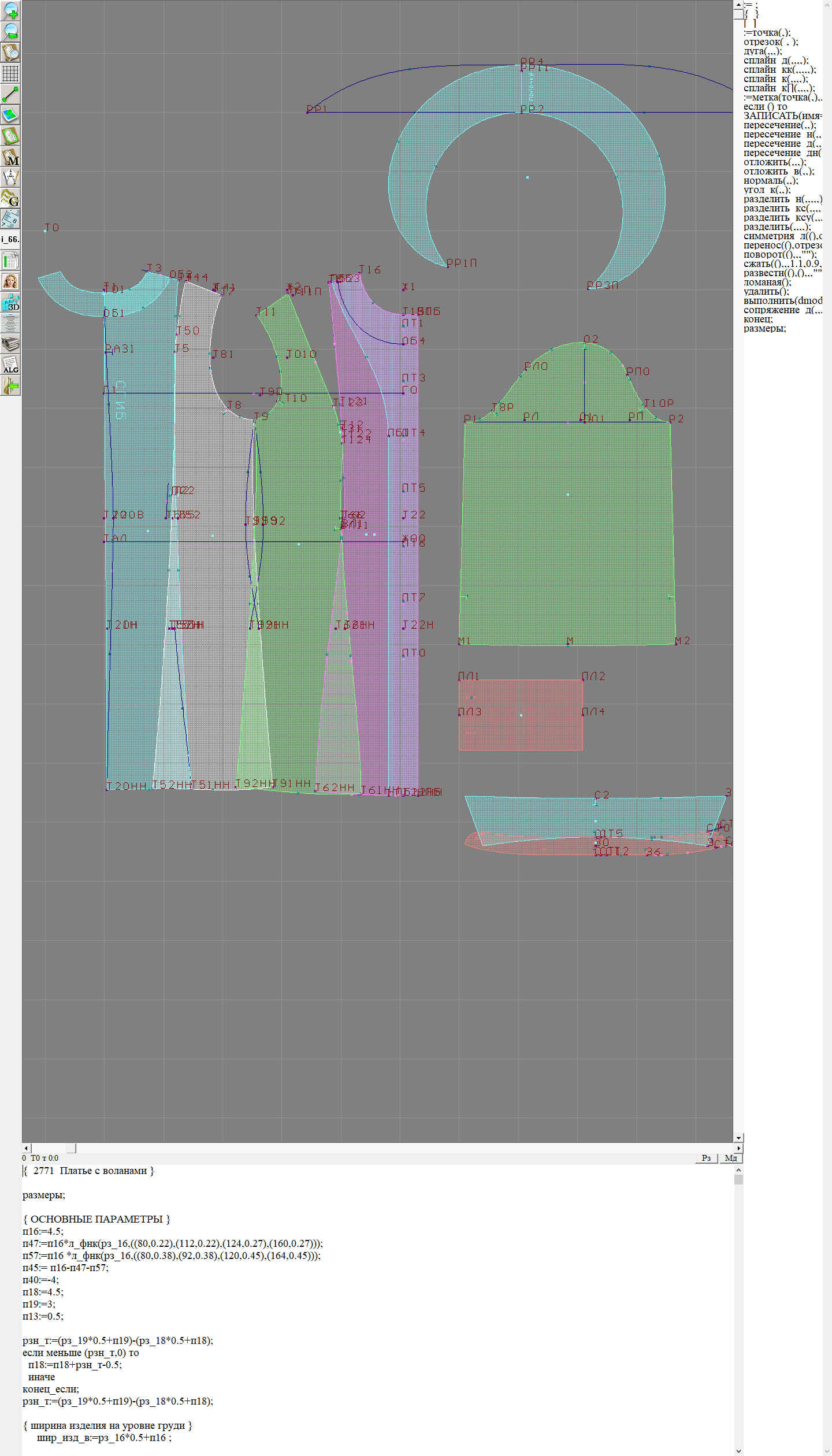Select the line segment tool icon
The image size is (832, 1456).
10,94
